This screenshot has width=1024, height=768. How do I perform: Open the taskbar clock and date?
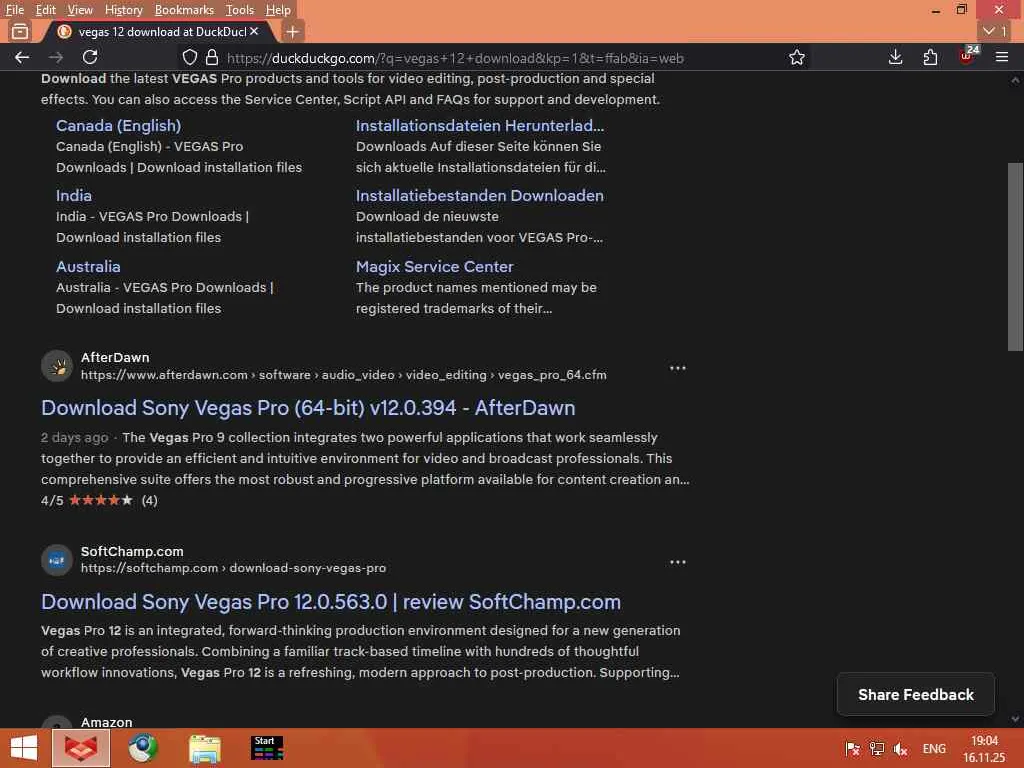[x=984, y=749]
